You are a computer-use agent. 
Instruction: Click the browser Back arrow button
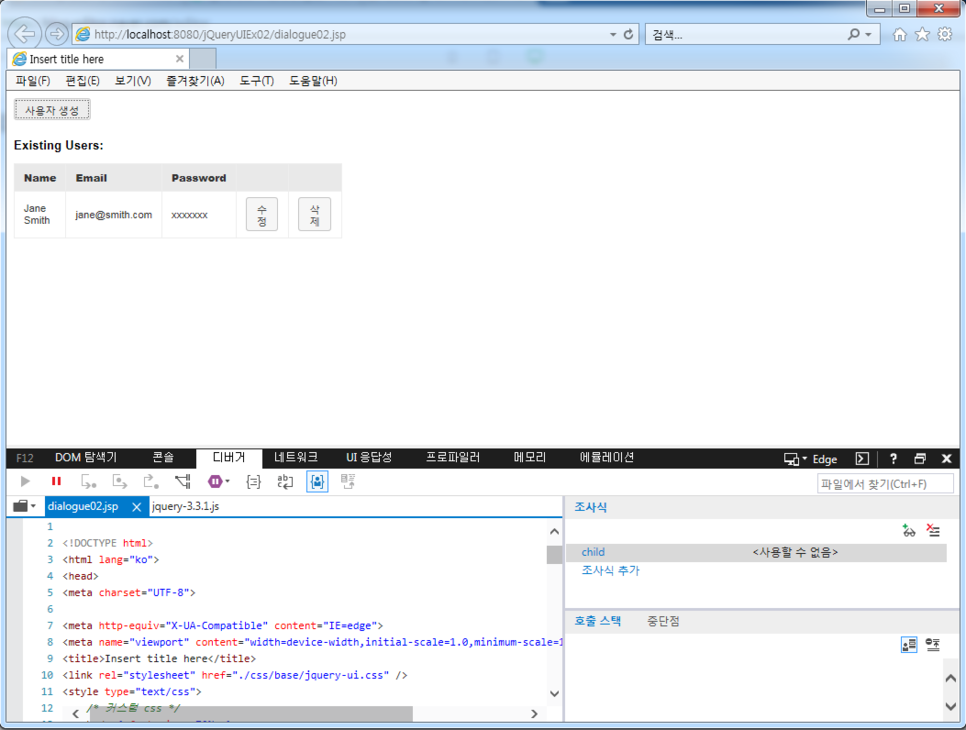25,33
